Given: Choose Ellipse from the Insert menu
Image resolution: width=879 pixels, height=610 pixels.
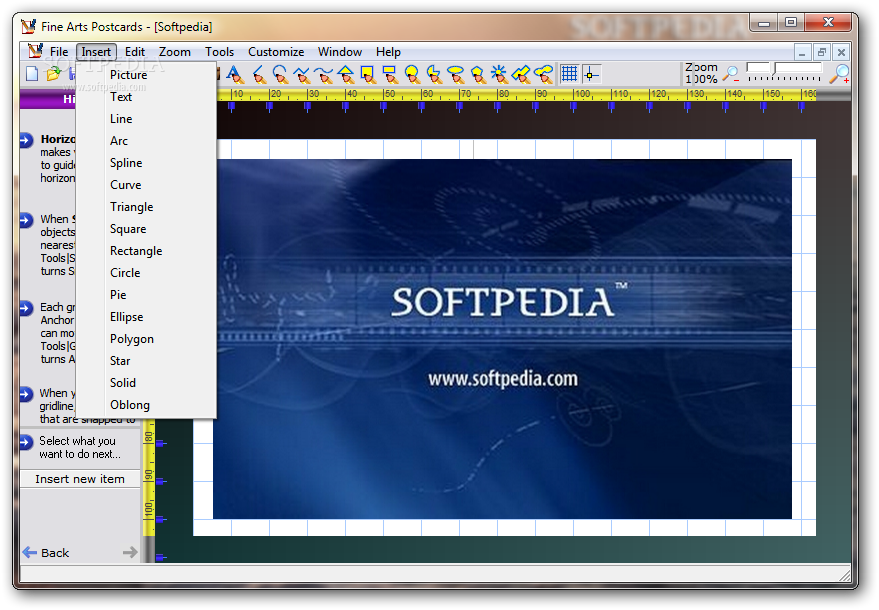Looking at the screenshot, I should (x=146, y=317).
